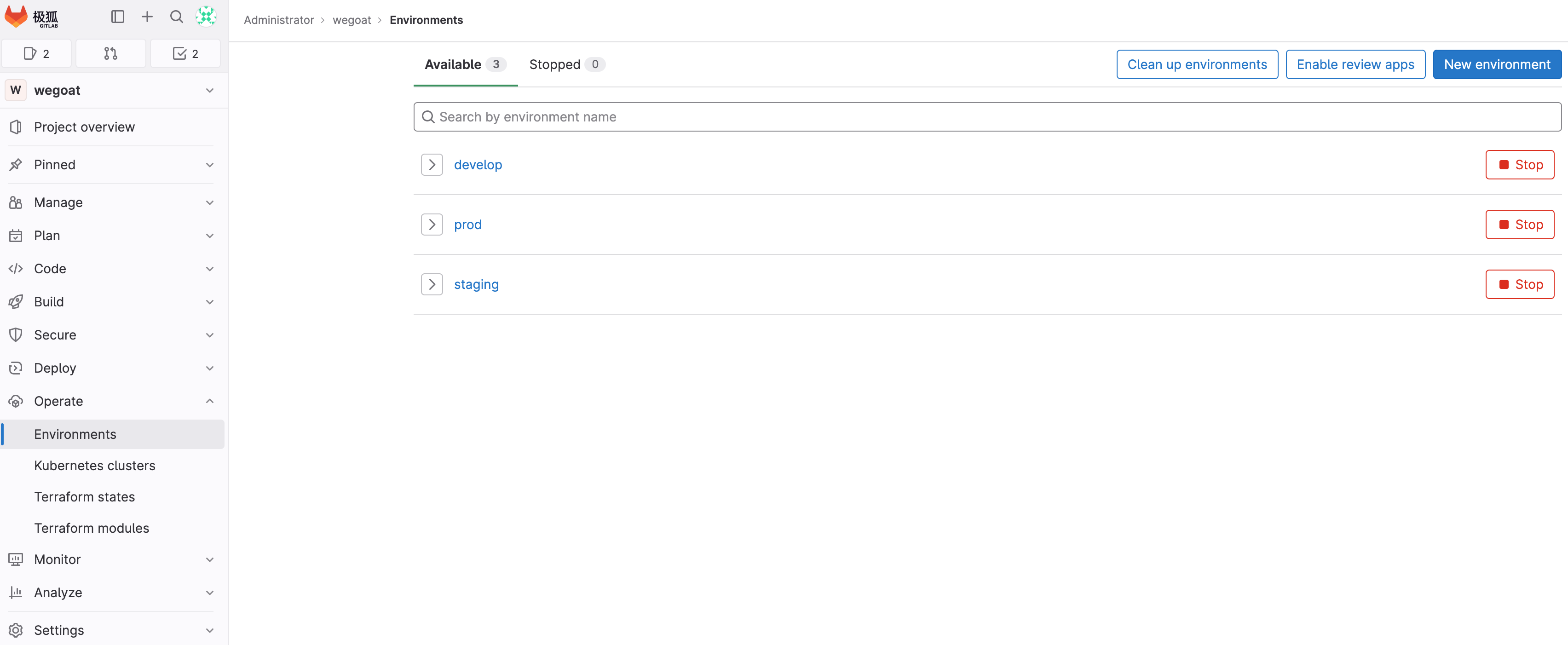Viewport: 1568px width, 645px height.
Task: Open to-do list counter icon
Action: 185,53
